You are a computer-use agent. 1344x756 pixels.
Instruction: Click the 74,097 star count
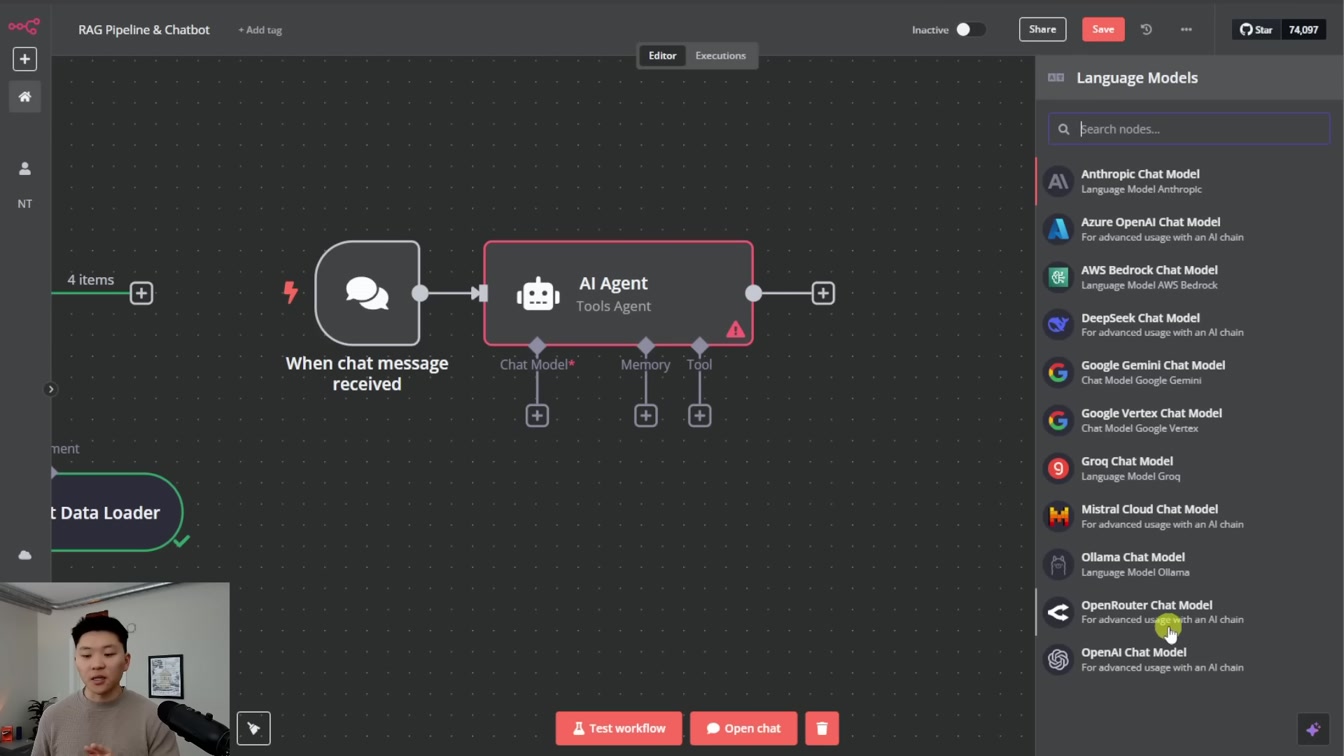pyautogui.click(x=1303, y=30)
